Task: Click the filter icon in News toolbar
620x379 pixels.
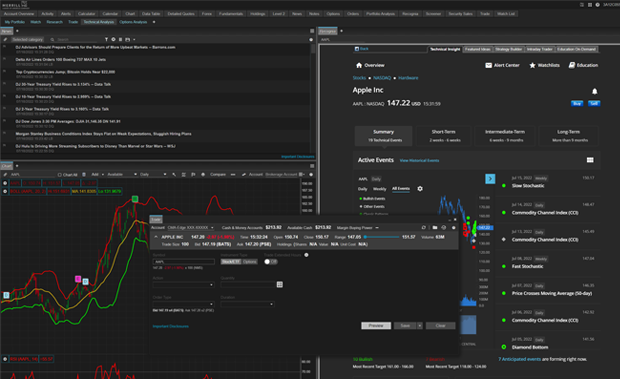Action: (106, 40)
